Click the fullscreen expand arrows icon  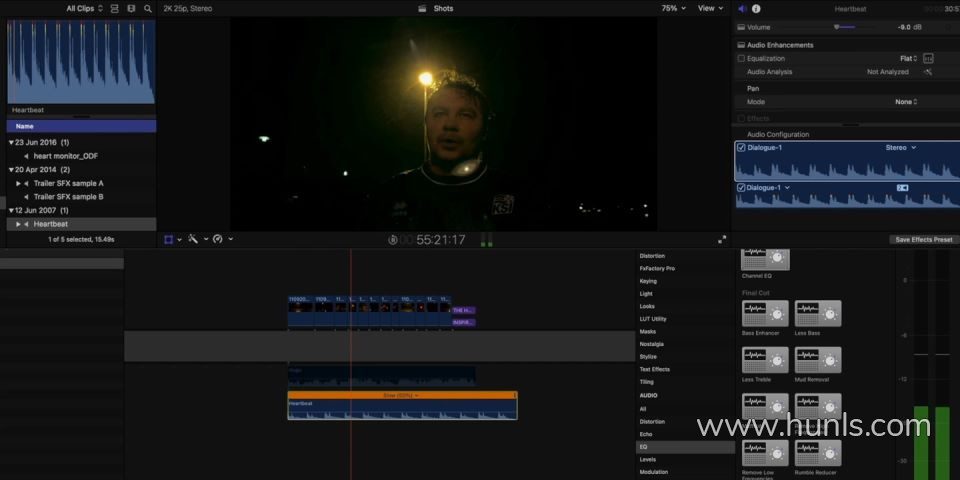coord(722,239)
